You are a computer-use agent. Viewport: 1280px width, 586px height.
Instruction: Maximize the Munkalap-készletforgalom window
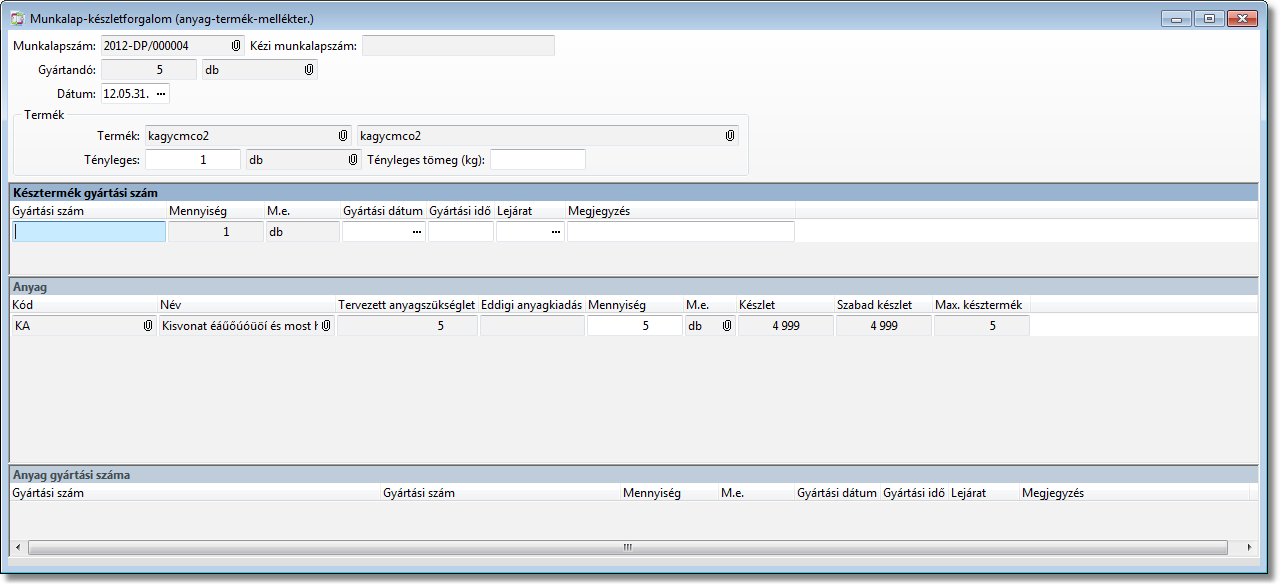pyautogui.click(x=1208, y=18)
